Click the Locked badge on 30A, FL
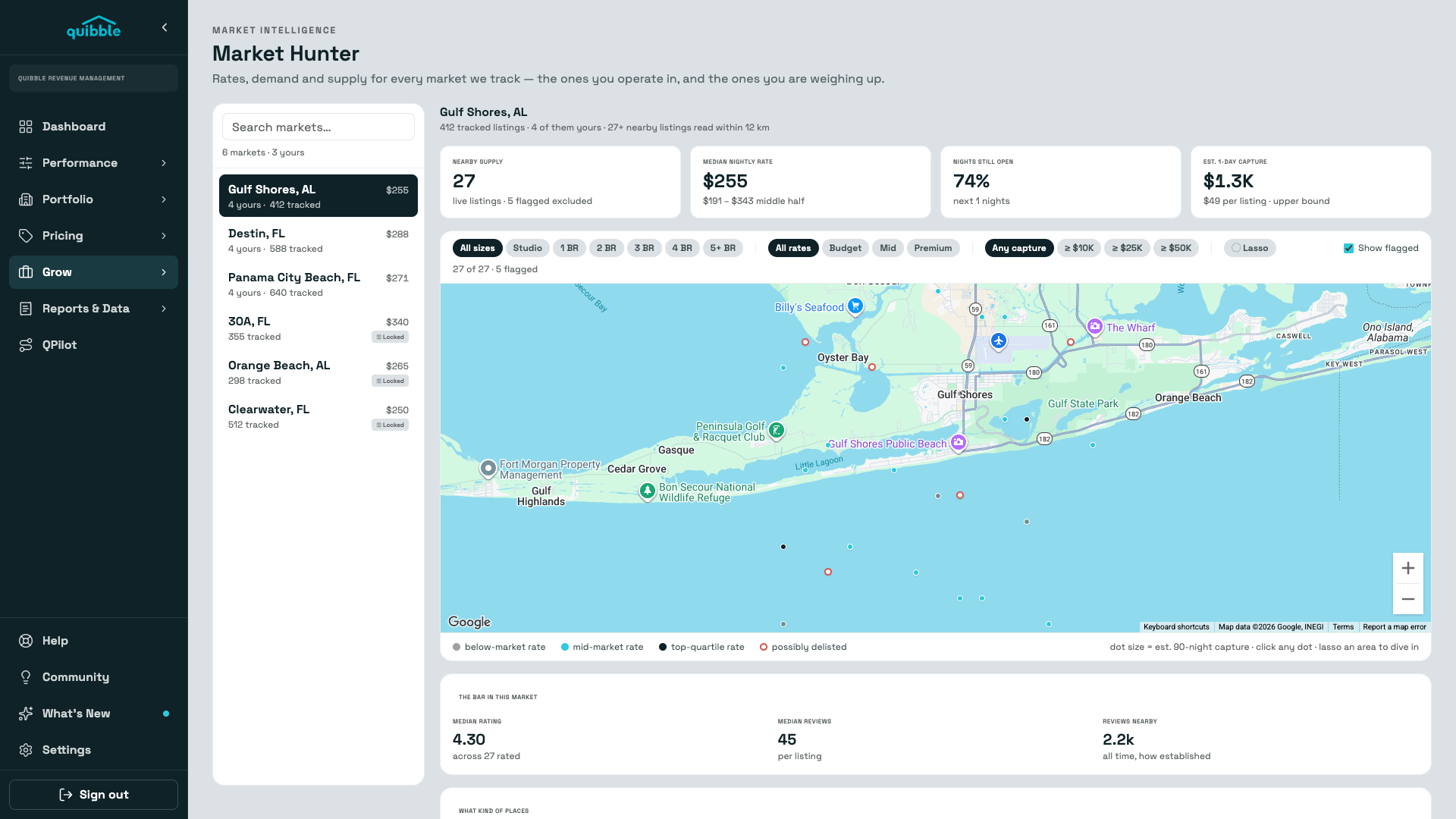The width and height of the screenshot is (1456, 819). (x=391, y=337)
